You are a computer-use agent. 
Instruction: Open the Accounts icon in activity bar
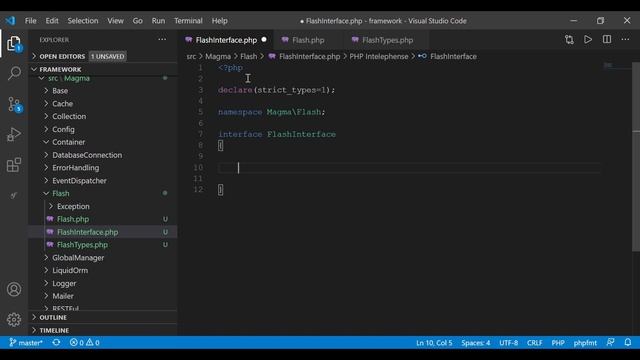coord(14,289)
